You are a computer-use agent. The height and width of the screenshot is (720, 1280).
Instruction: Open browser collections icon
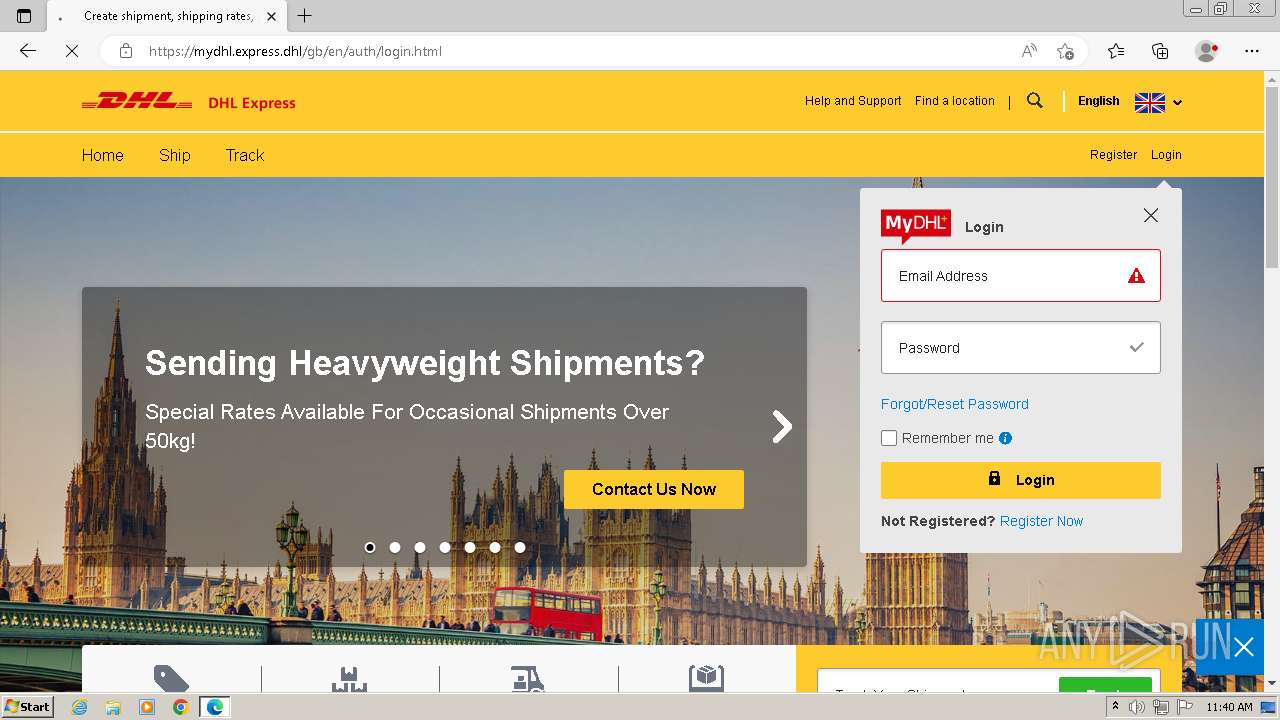pos(1160,51)
